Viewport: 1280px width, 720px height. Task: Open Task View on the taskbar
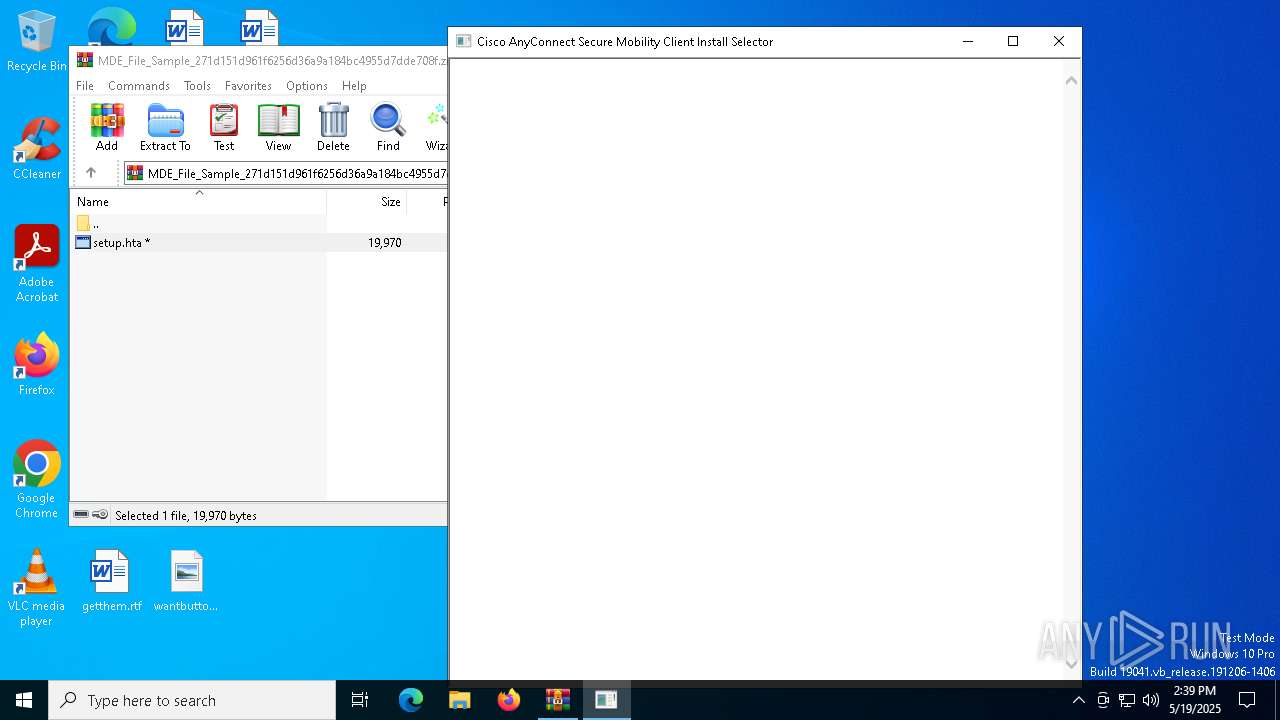tap(360, 700)
